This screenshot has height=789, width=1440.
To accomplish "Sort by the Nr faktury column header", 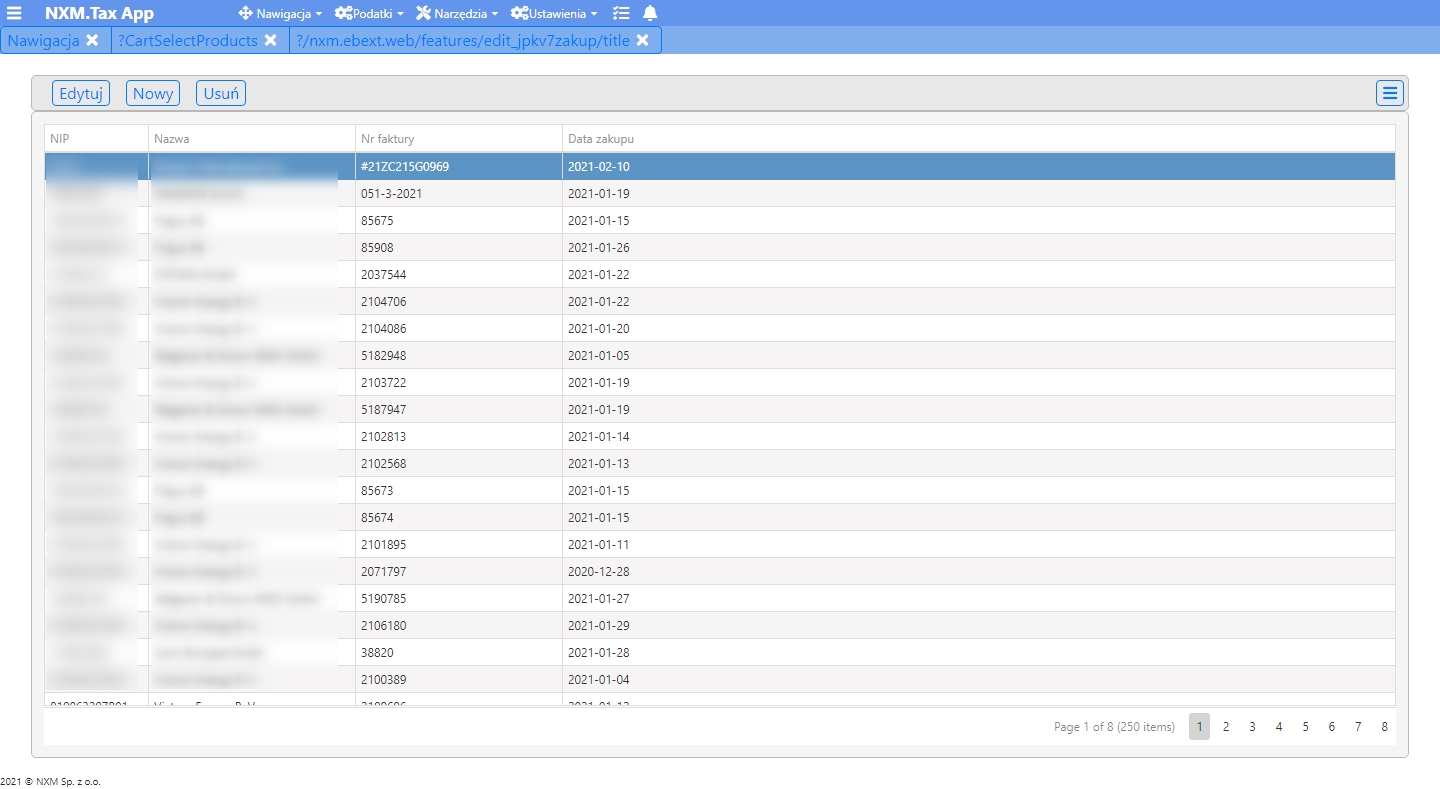I will (459, 138).
